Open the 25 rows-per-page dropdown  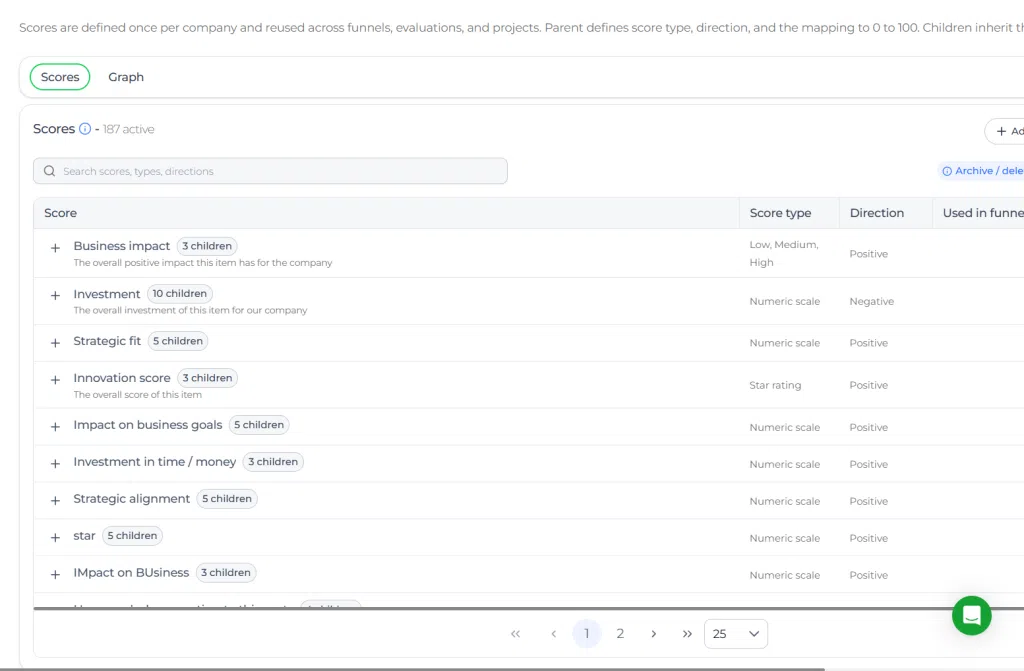click(736, 634)
